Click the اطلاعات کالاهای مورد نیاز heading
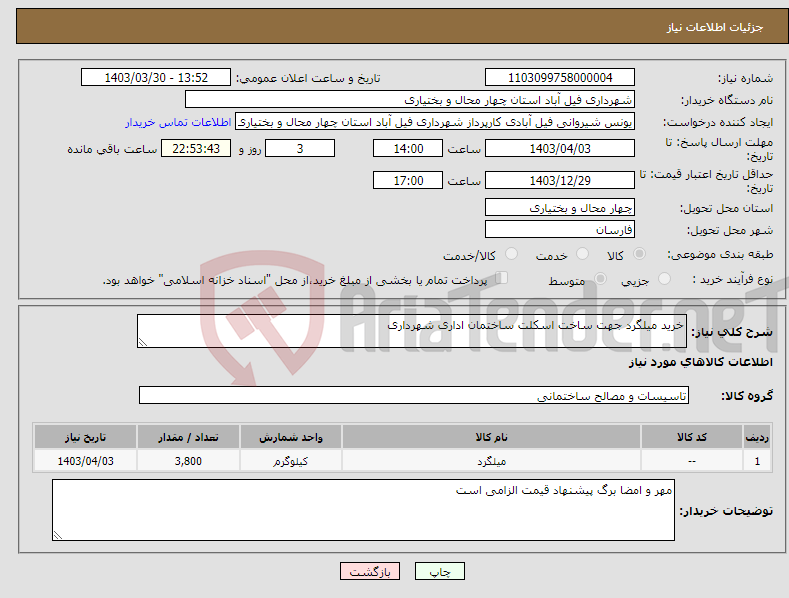This screenshot has width=789, height=598. pos(700,362)
